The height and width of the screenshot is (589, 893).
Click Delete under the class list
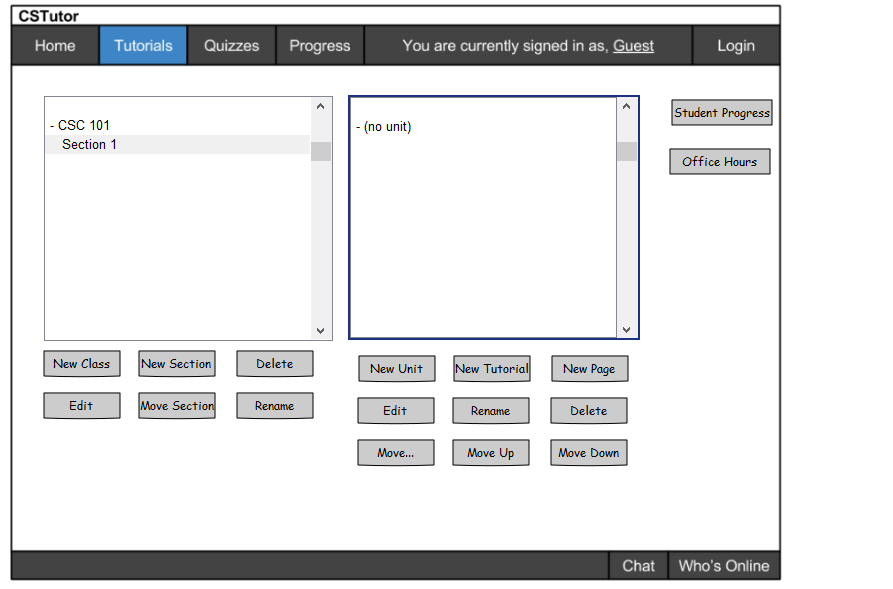click(x=275, y=363)
